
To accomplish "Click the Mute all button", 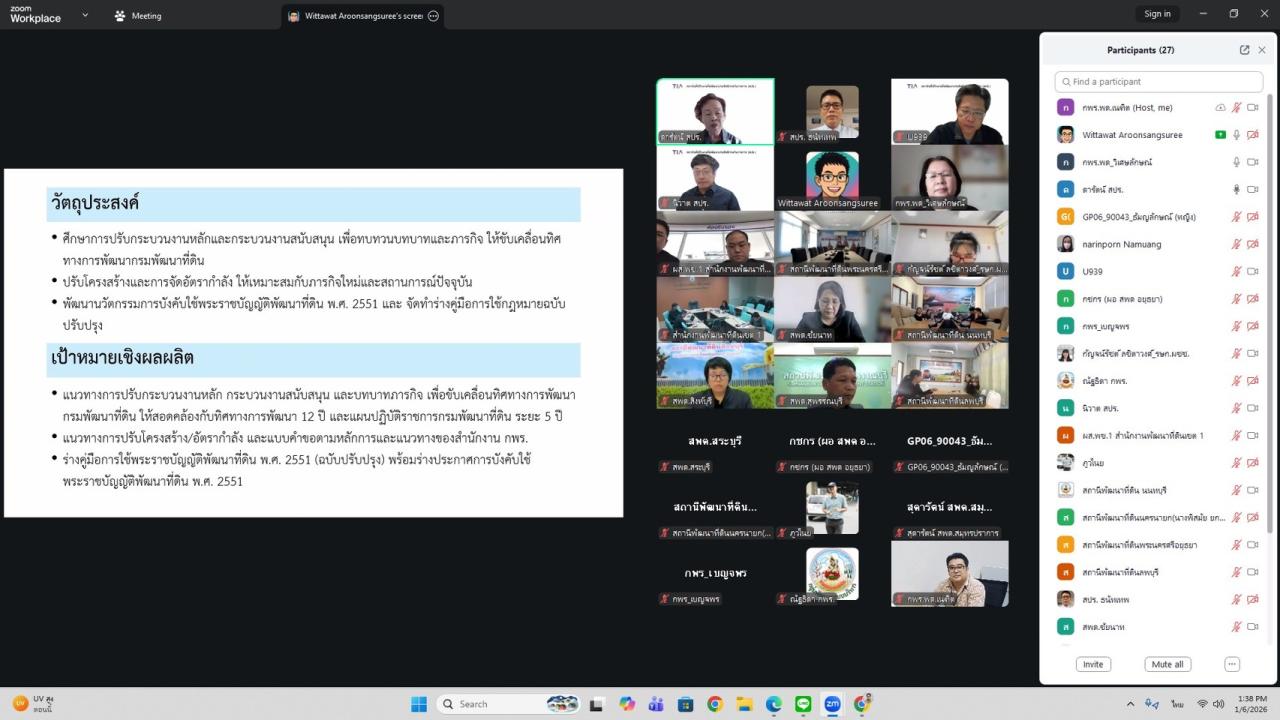I will click(1167, 663).
